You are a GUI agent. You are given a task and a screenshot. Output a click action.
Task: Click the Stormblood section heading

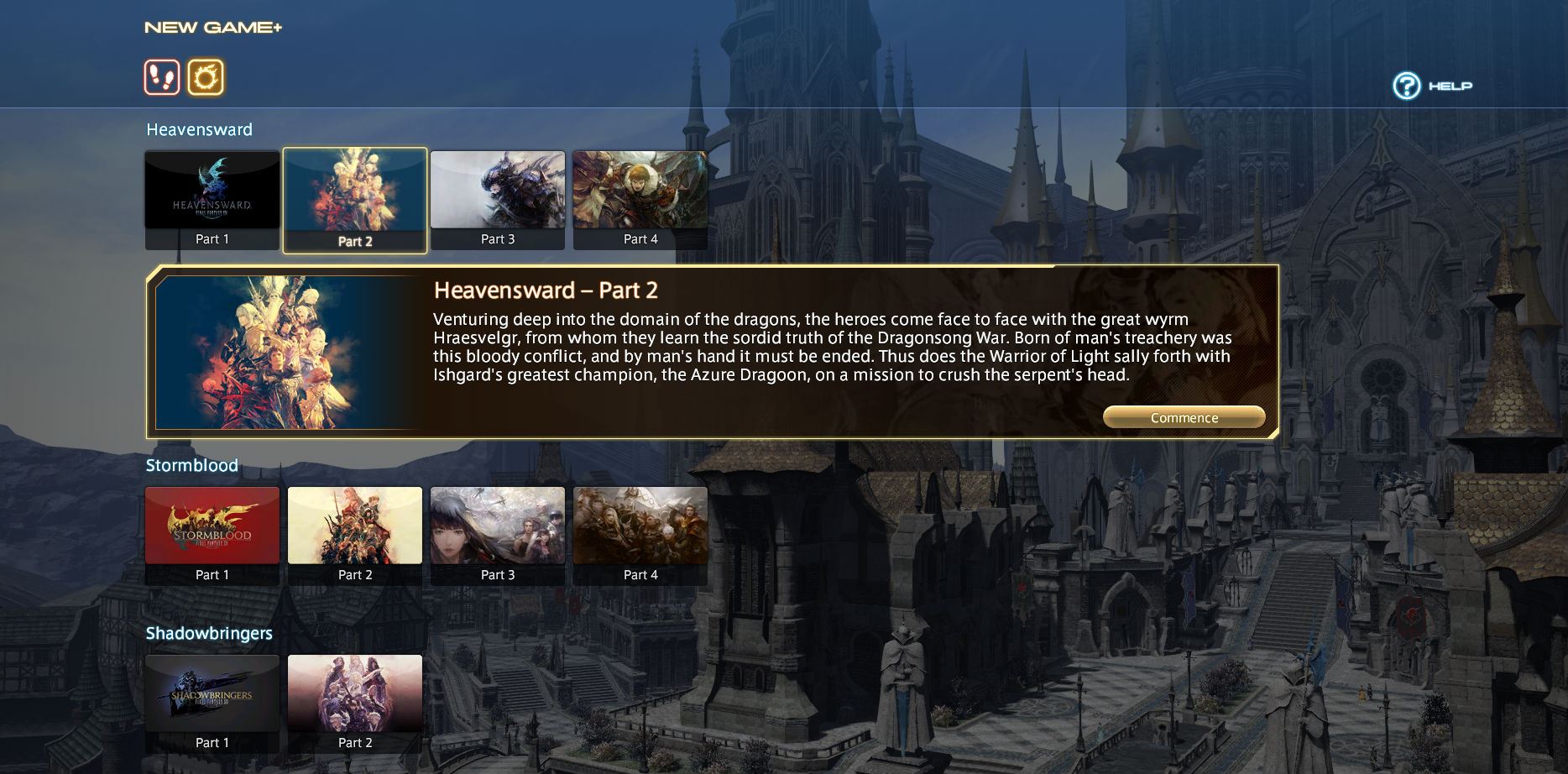[x=192, y=465]
